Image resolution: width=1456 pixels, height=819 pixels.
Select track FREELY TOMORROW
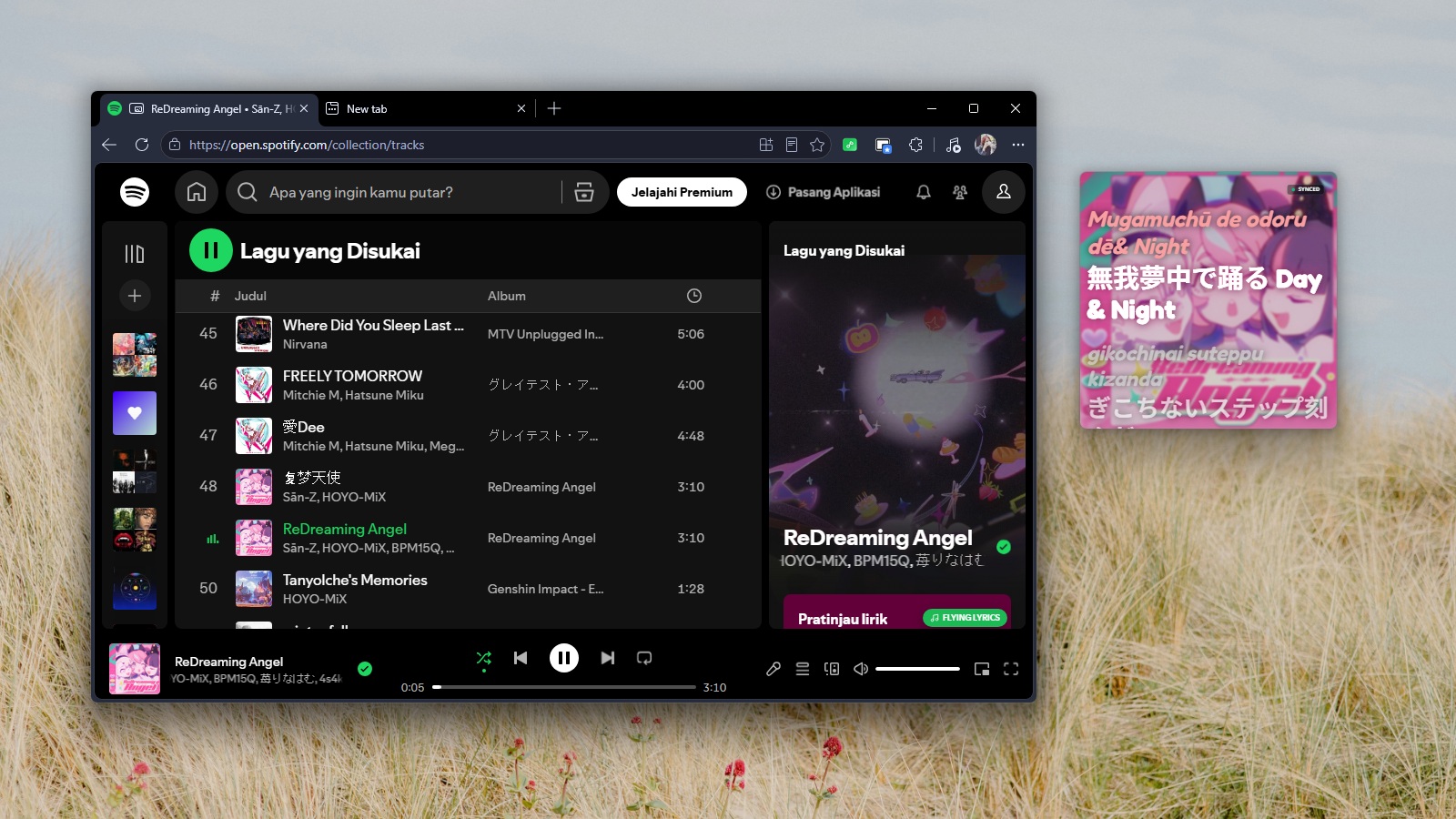point(468,385)
